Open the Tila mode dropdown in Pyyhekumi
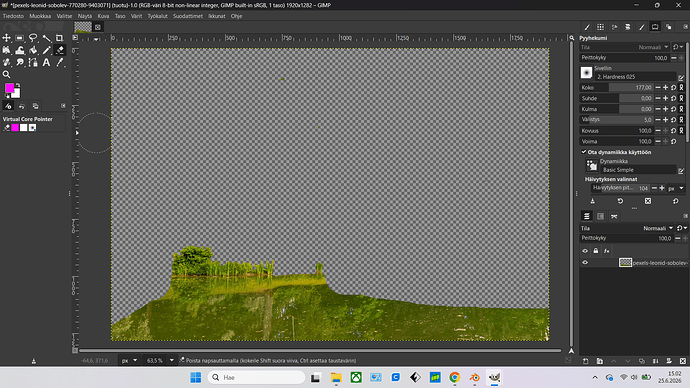This screenshot has width=690, height=388. tap(653, 47)
